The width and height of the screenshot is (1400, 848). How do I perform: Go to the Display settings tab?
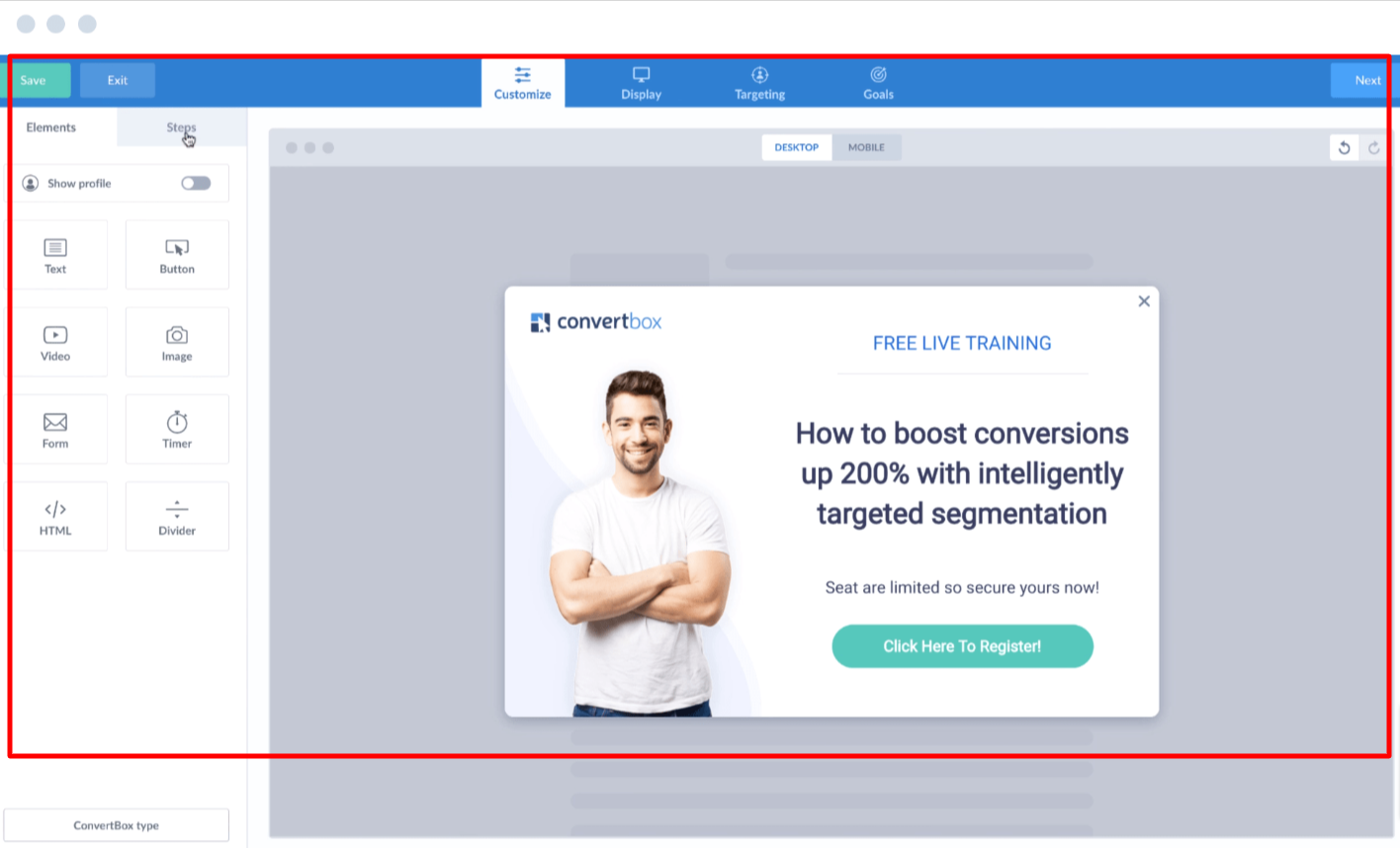pyautogui.click(x=641, y=83)
